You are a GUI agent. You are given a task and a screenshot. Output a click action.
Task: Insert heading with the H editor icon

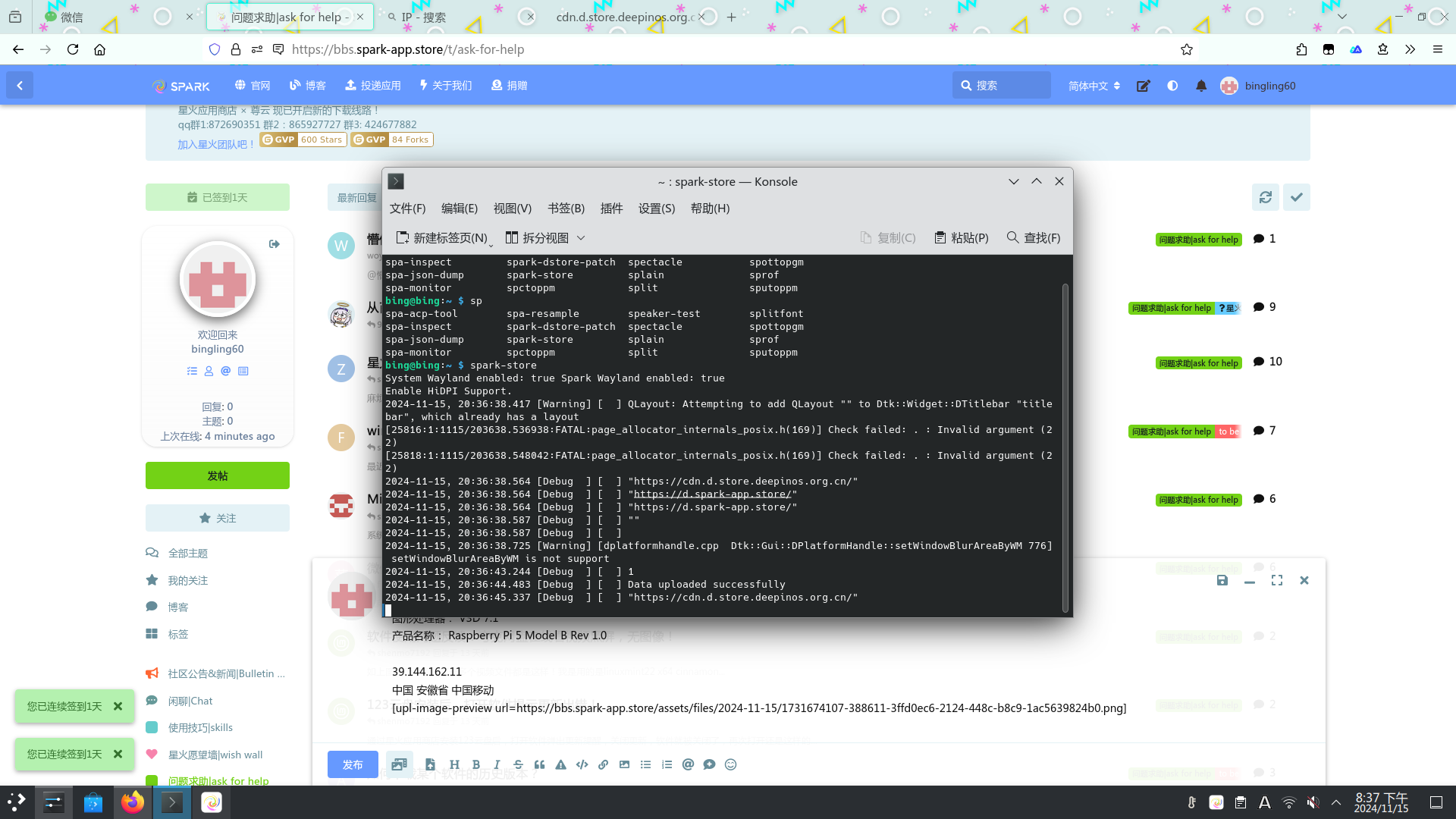pyautogui.click(x=454, y=764)
